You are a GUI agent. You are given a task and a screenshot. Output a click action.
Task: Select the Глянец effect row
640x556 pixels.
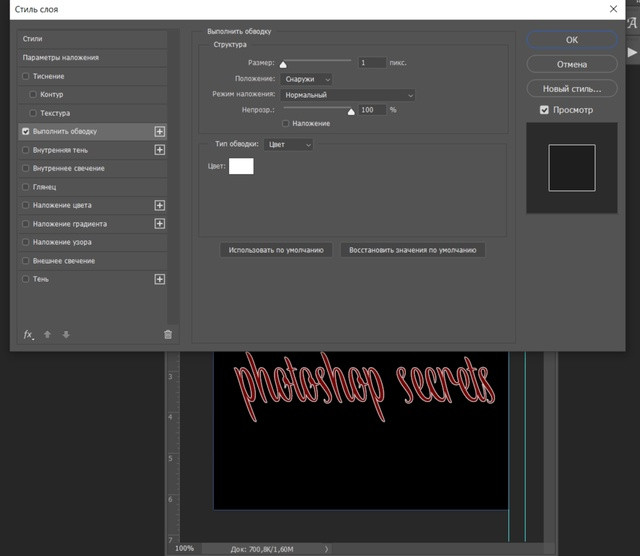(x=93, y=187)
